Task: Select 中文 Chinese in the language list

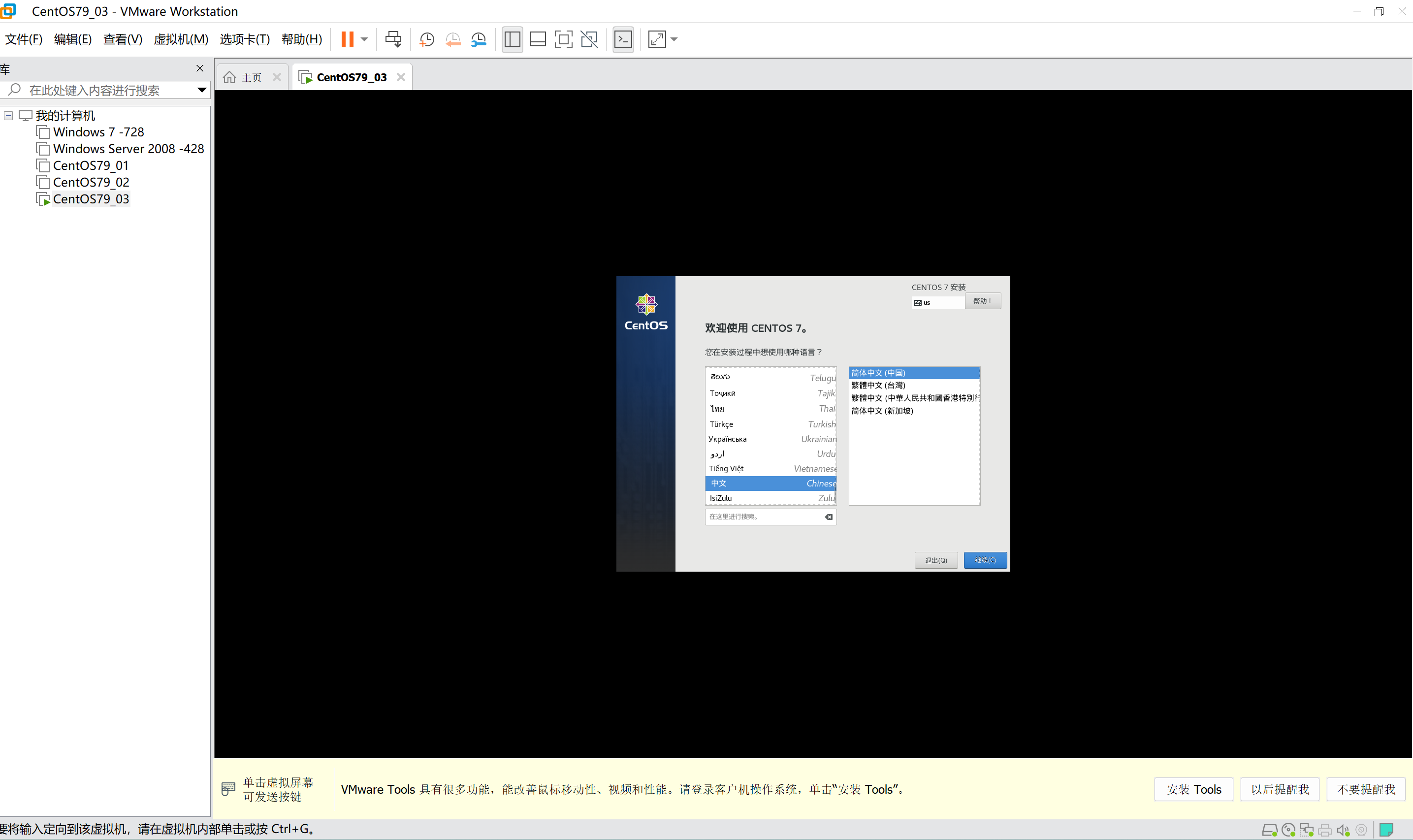Action: coord(771,483)
